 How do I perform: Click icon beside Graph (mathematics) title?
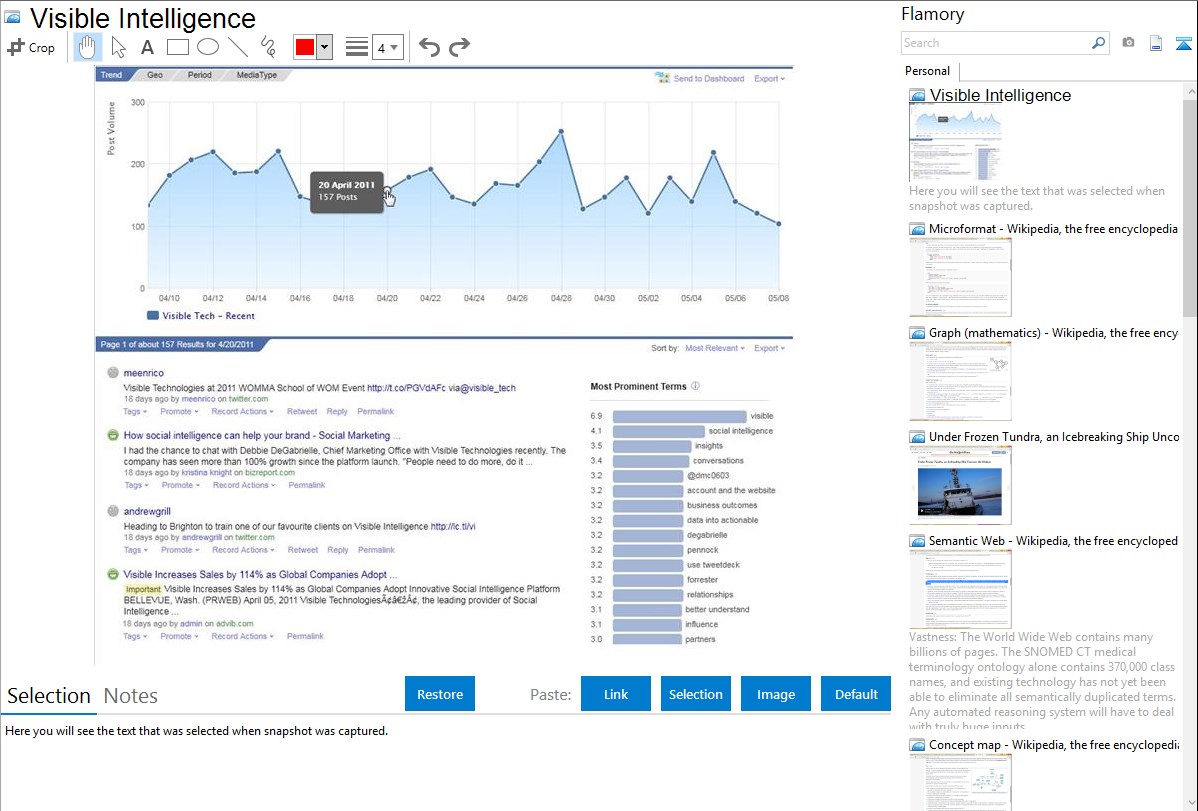(917, 333)
